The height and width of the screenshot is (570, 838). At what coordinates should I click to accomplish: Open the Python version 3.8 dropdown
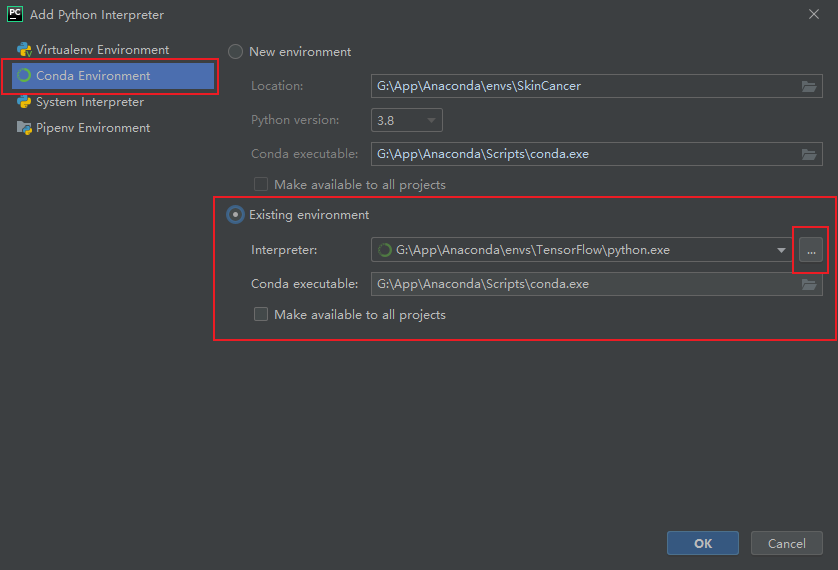coord(407,121)
